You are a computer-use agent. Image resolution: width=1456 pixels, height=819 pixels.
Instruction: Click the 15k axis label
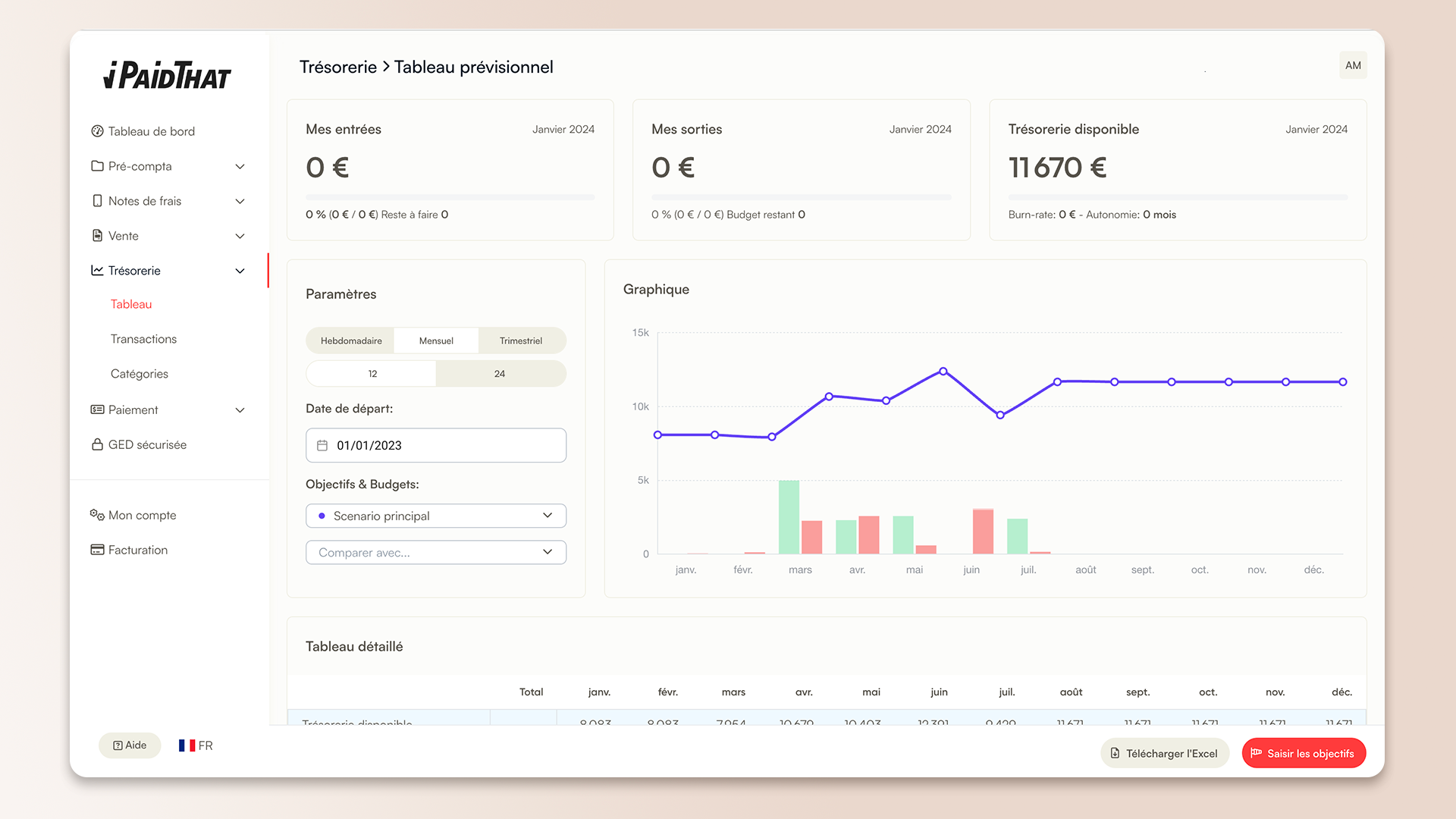(640, 332)
